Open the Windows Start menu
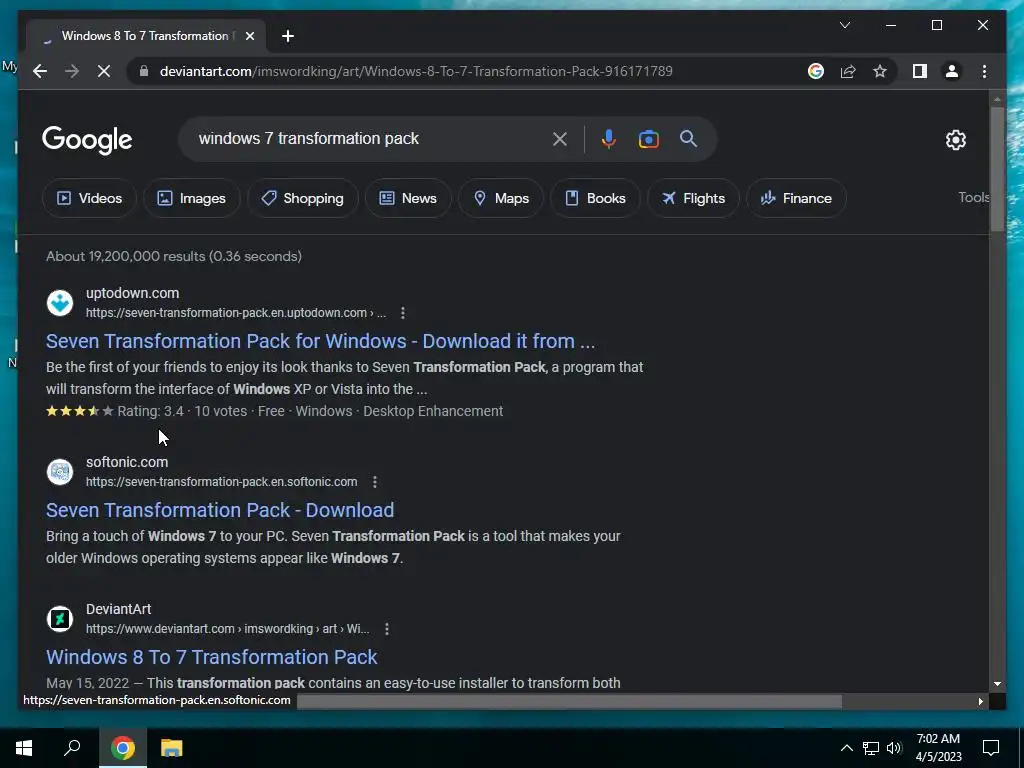Viewport: 1024px width, 768px height. pyautogui.click(x=24, y=748)
